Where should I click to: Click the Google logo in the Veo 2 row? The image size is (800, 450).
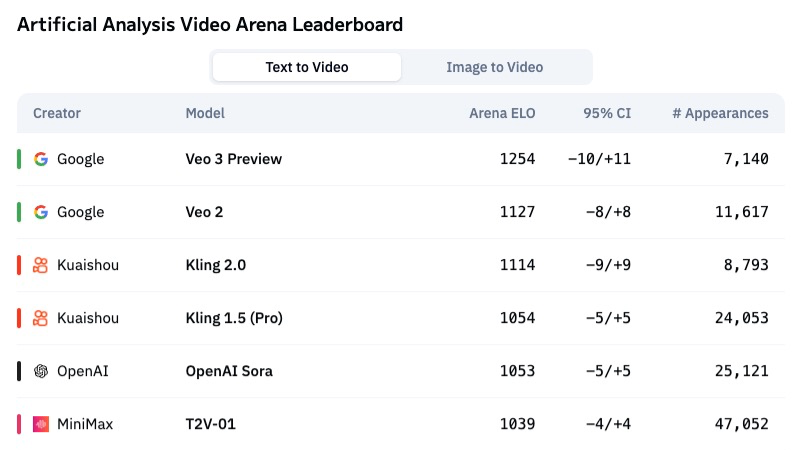(41, 212)
